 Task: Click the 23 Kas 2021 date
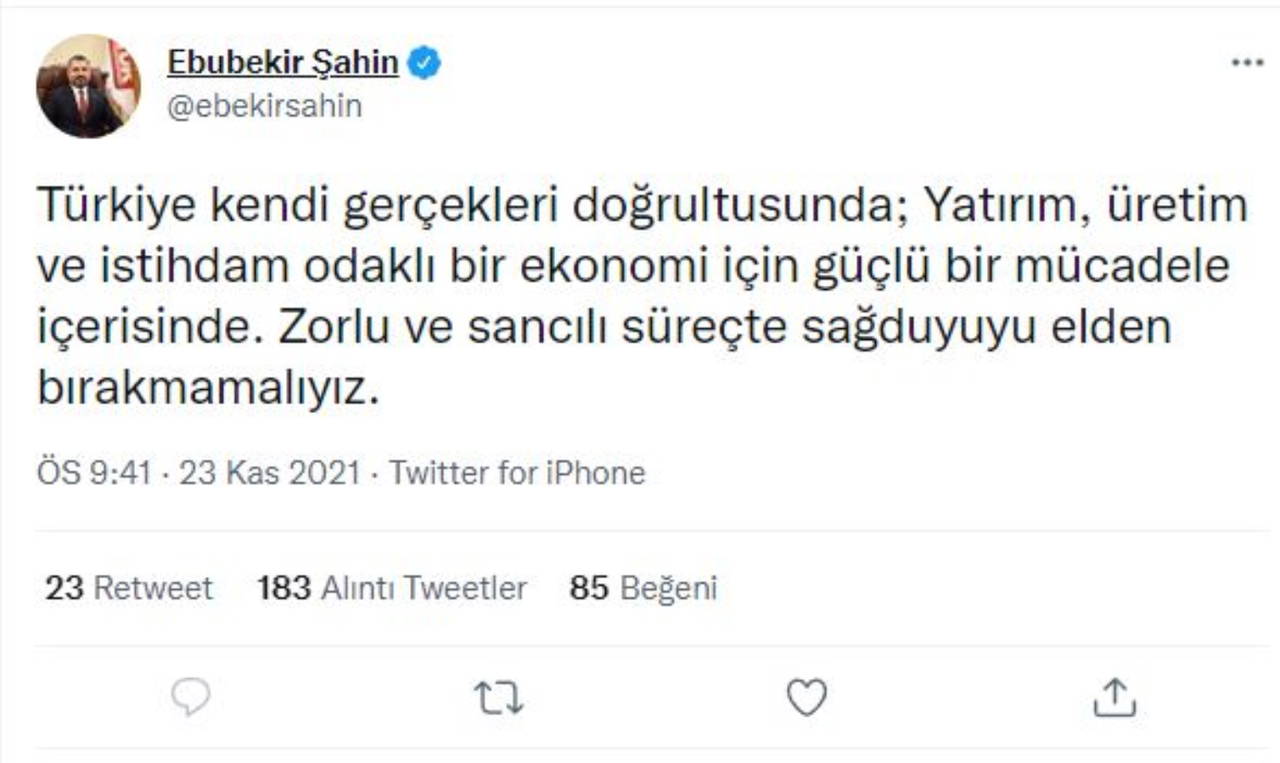coord(269,472)
